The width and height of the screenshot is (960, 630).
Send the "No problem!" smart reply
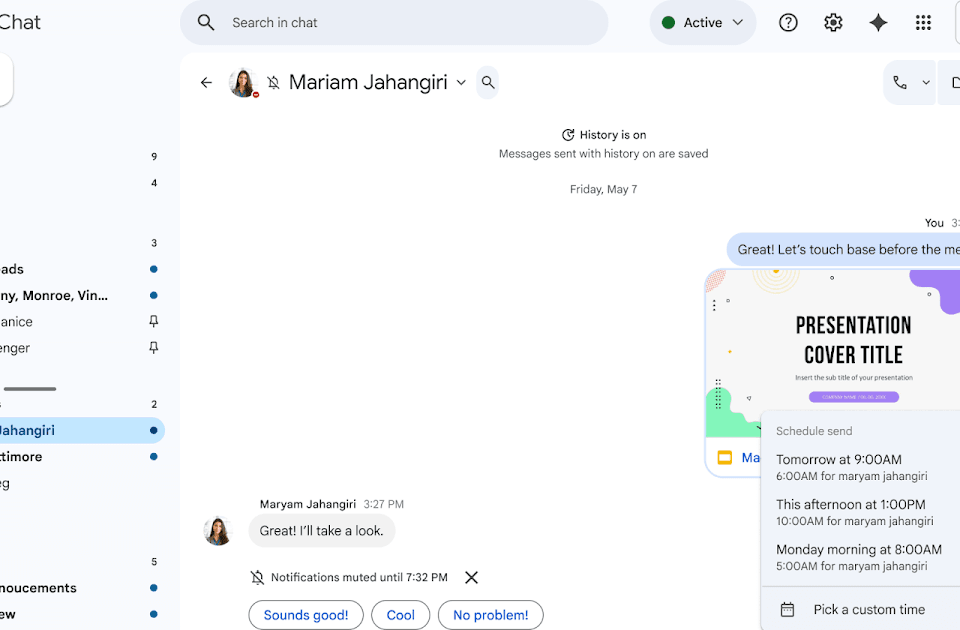[490, 615]
